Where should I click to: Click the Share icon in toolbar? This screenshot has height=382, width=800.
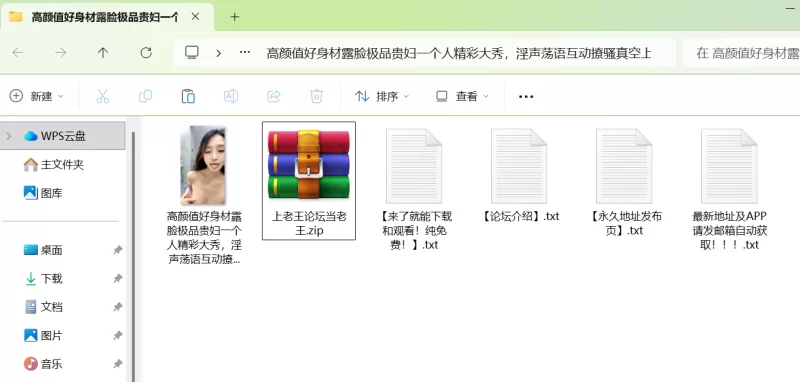(x=274, y=96)
